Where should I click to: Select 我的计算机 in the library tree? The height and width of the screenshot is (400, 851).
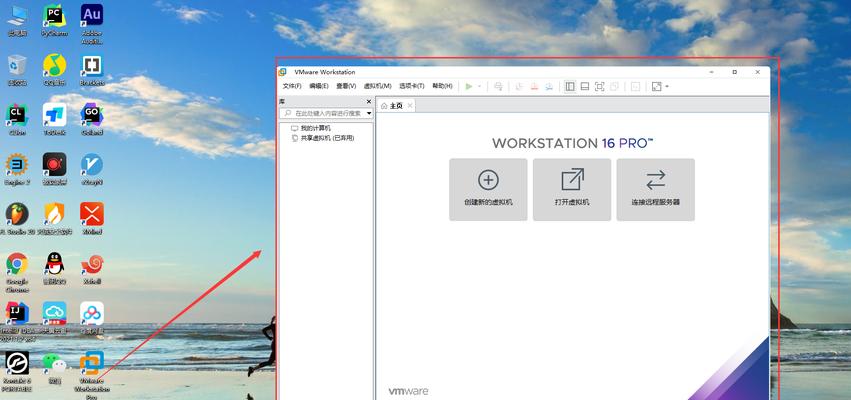[311, 129]
